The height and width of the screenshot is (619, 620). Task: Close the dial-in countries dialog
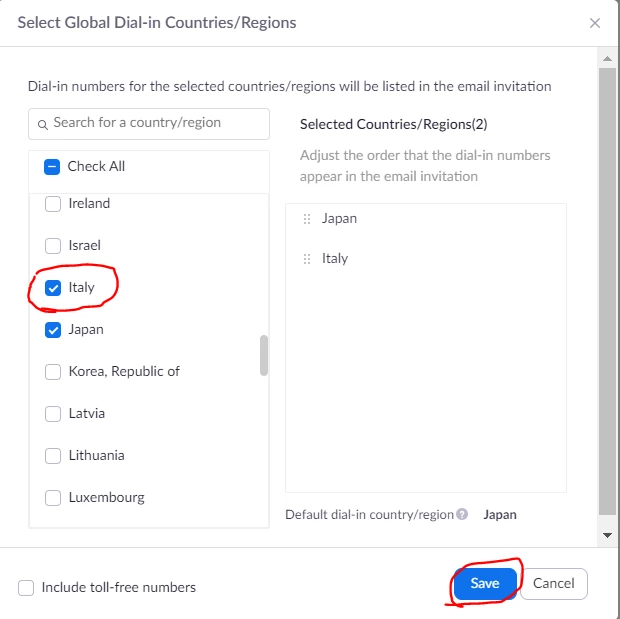[x=595, y=23]
